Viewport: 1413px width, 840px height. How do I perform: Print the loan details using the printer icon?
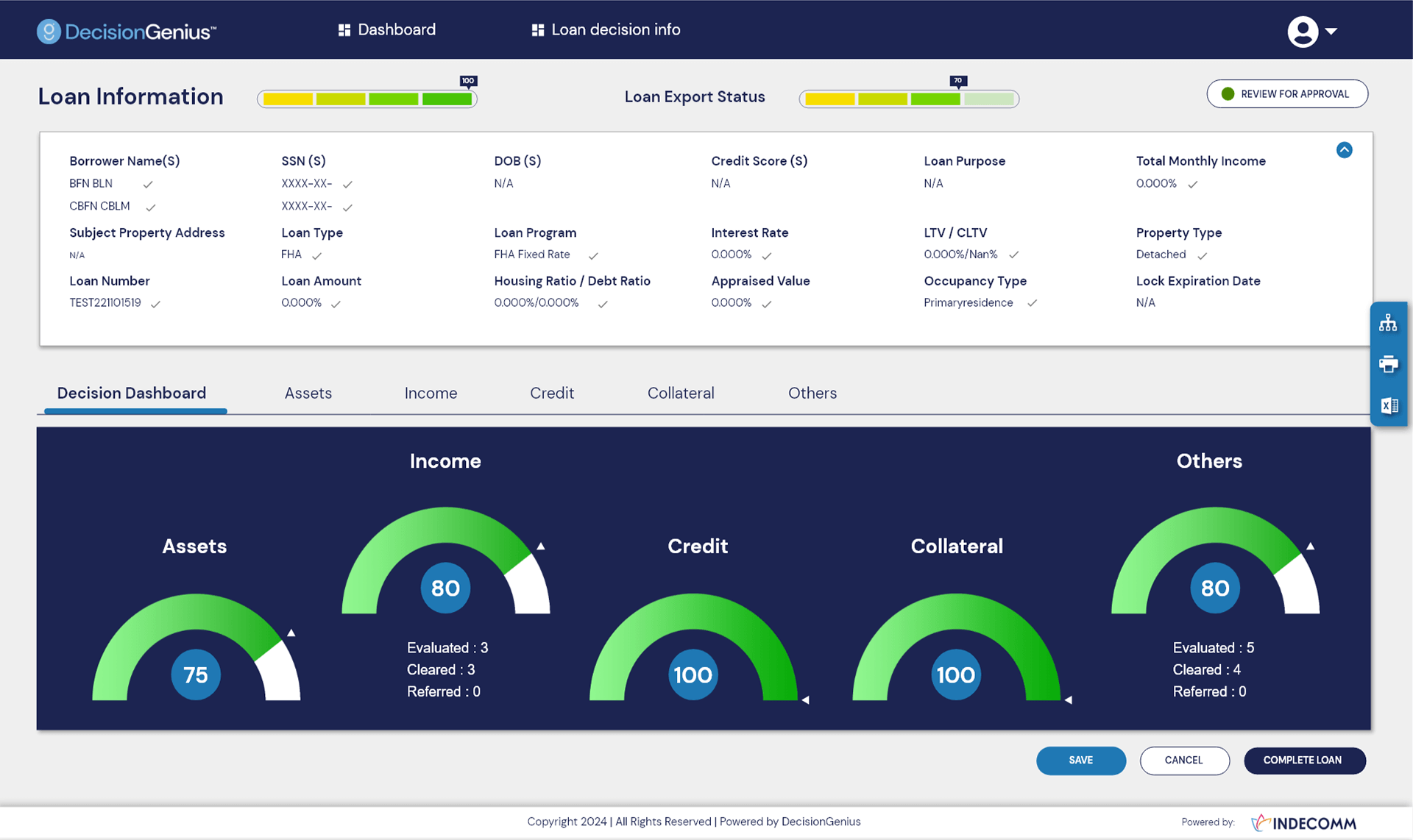pos(1389,363)
